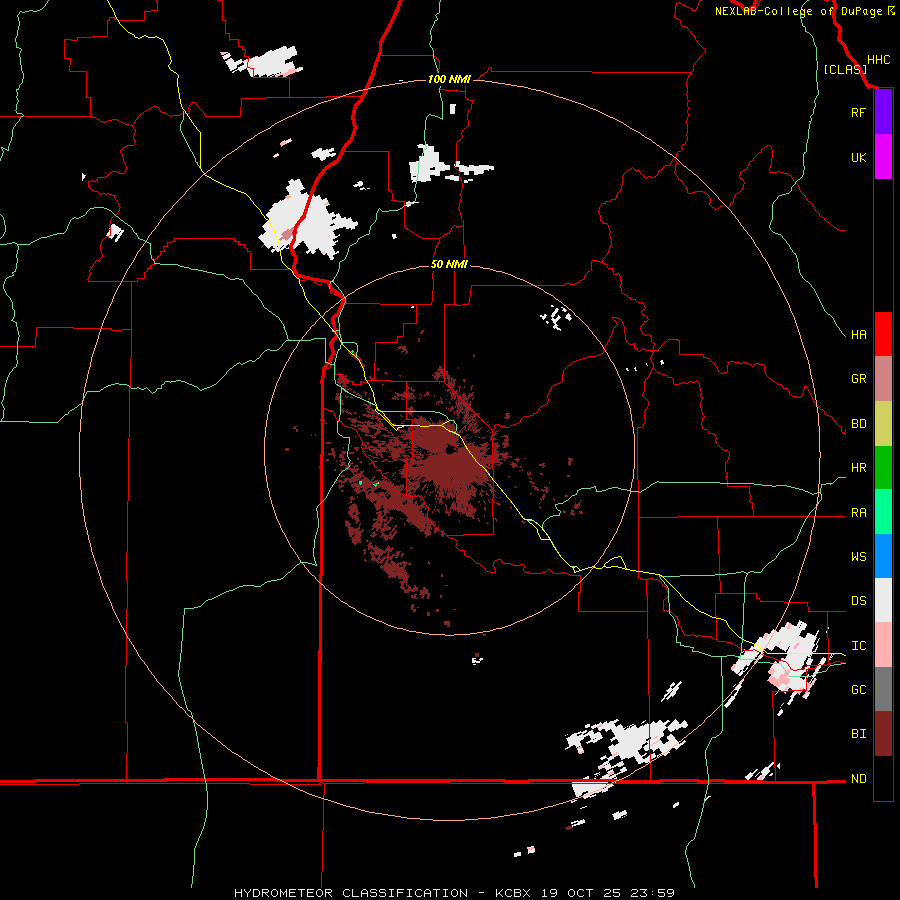Click the "BI" legend label
This screenshot has height=900, width=900.
(x=858, y=734)
